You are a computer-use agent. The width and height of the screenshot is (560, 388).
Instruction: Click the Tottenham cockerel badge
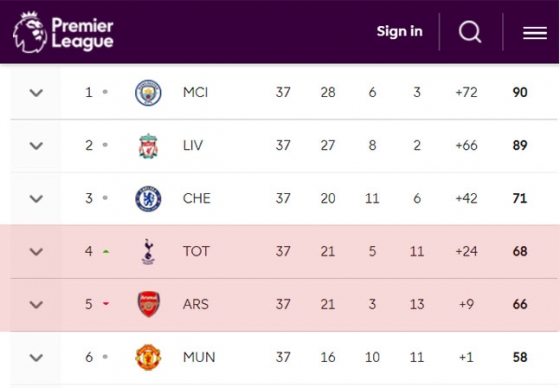148,252
